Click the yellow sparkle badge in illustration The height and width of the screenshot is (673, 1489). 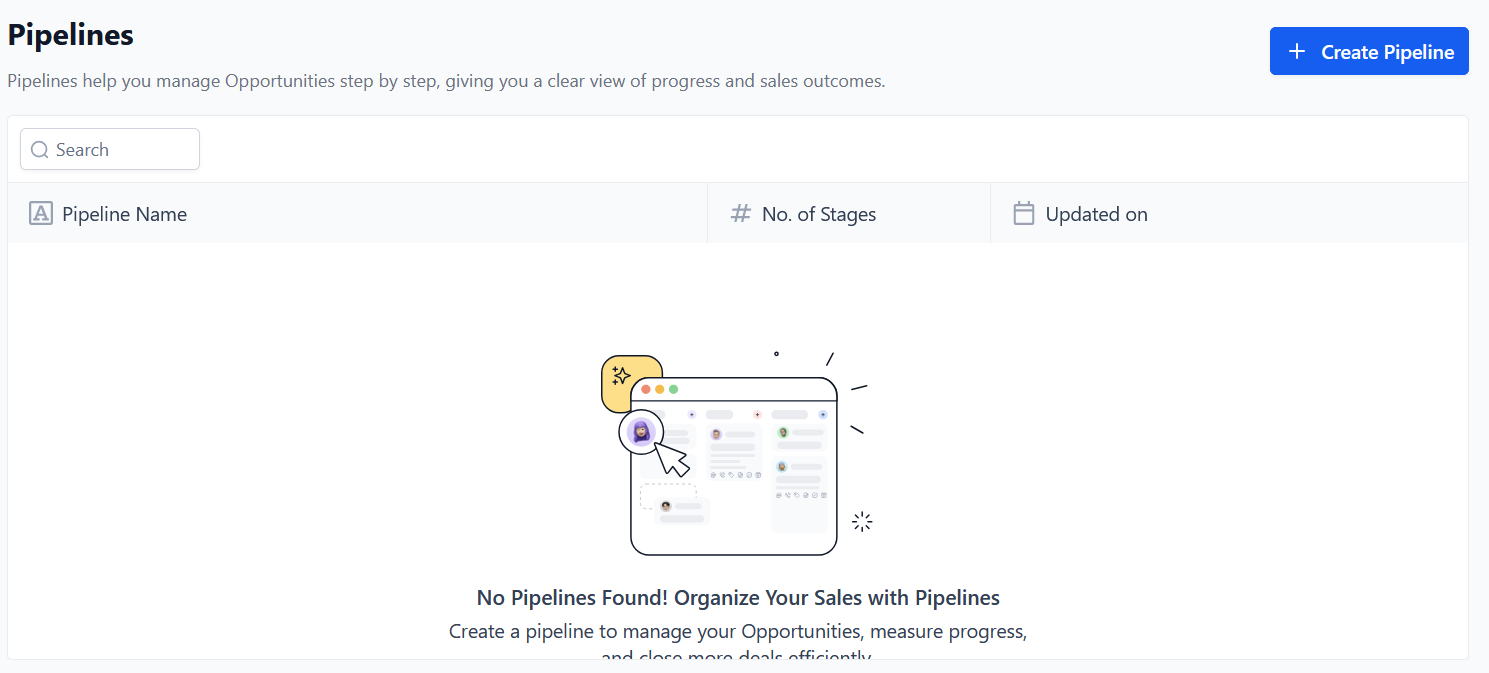click(x=621, y=376)
